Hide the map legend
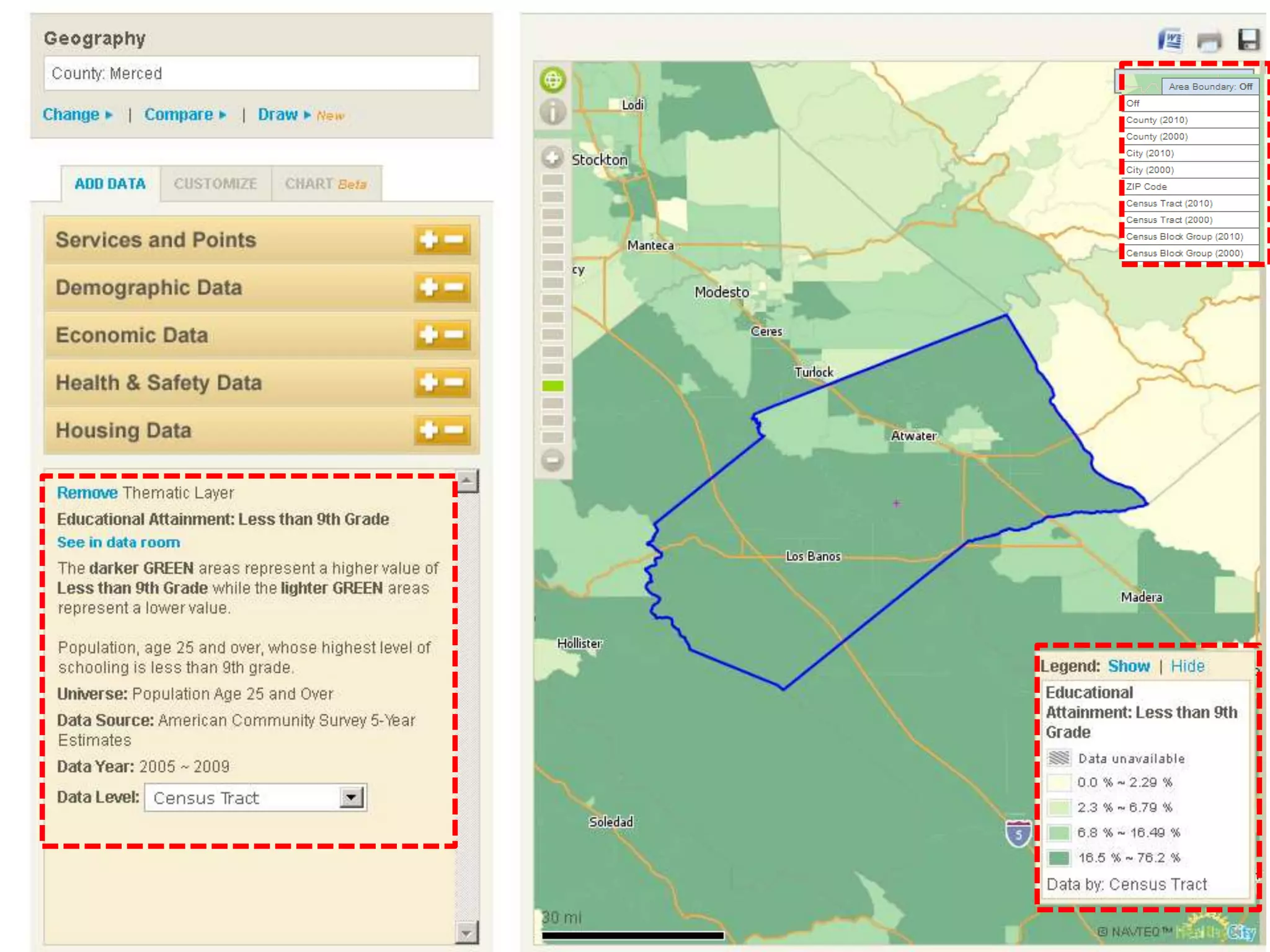 click(1187, 666)
